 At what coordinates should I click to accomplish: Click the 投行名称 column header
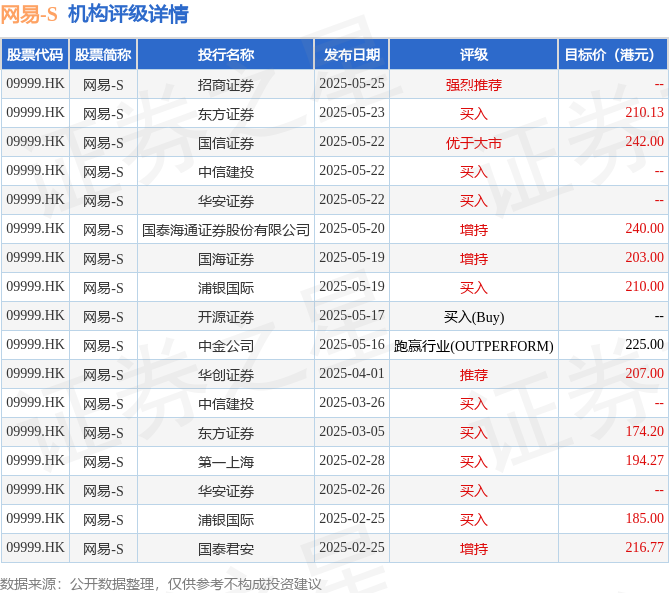pyautogui.click(x=226, y=55)
